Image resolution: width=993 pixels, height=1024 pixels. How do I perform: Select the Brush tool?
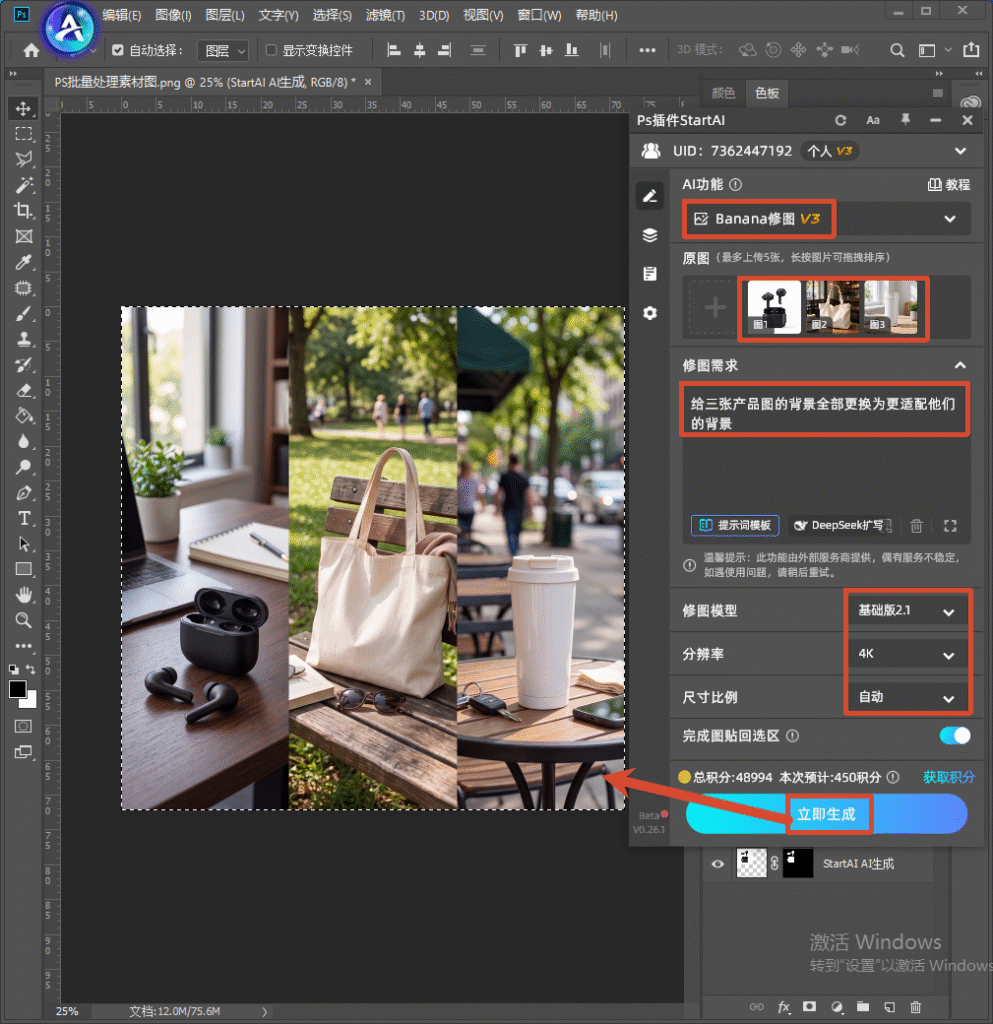pyautogui.click(x=24, y=313)
